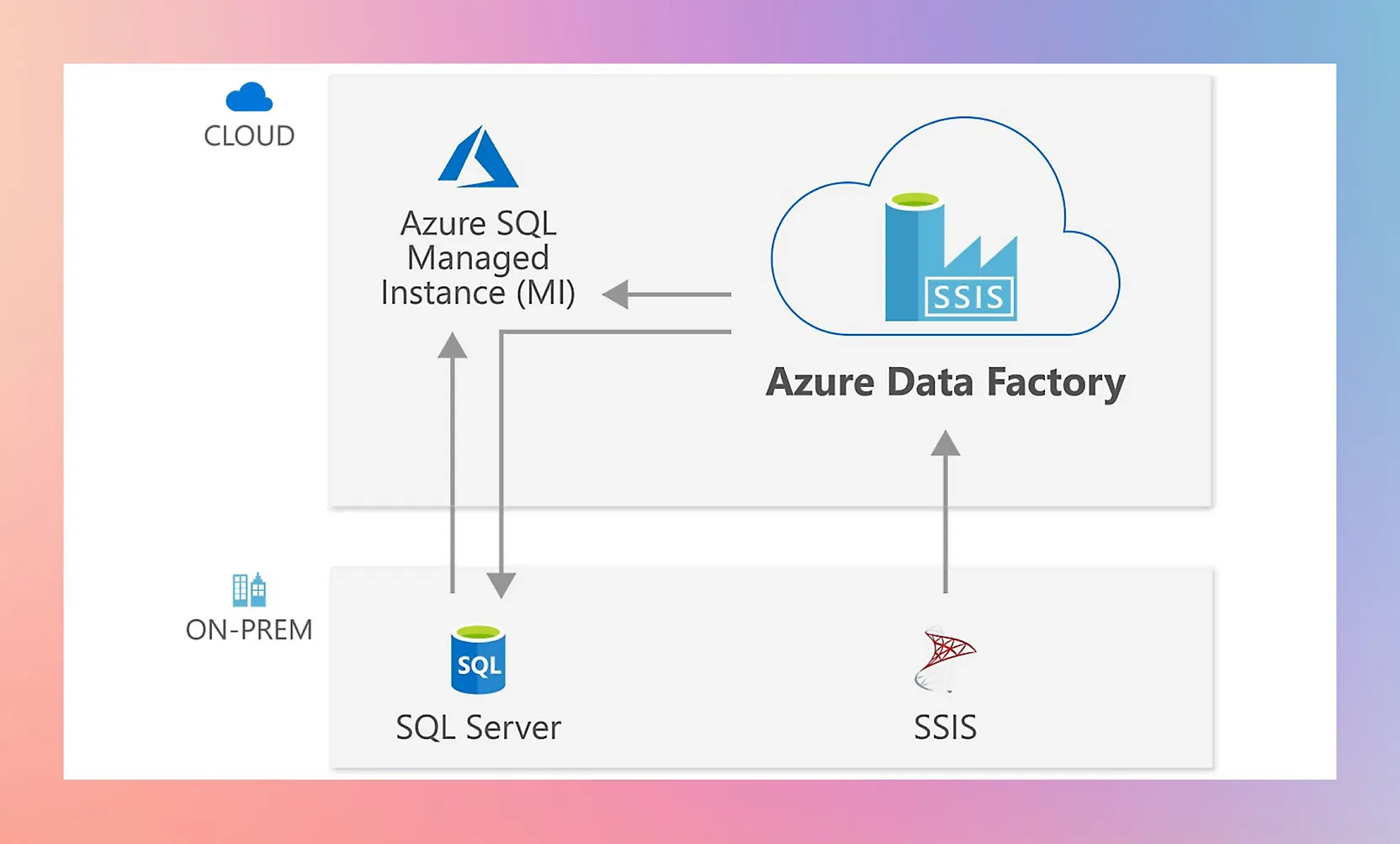
Task: Click the SSIS factory icon inside cloud
Action: (x=951, y=257)
